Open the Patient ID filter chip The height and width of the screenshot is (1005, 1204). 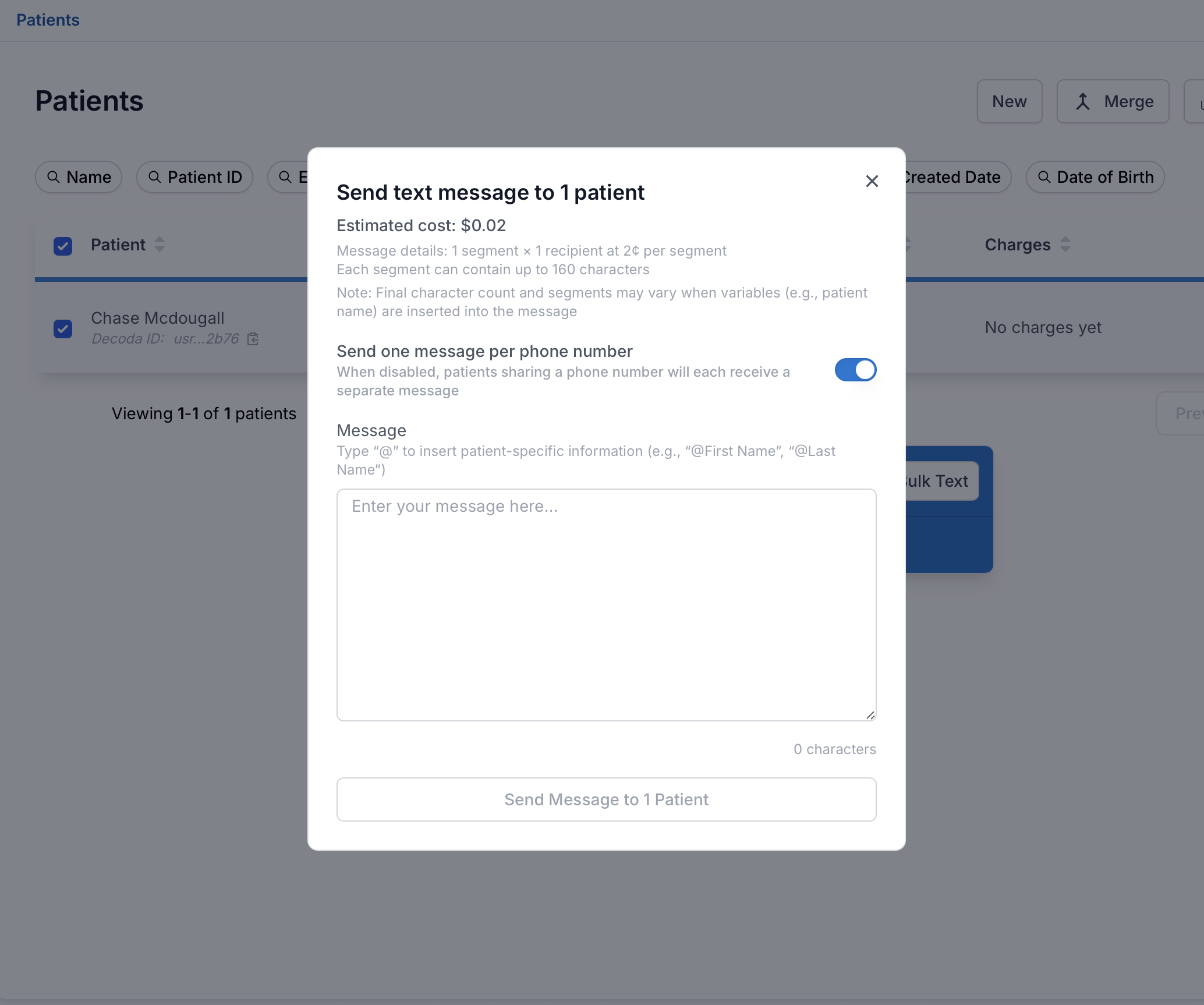[194, 177]
